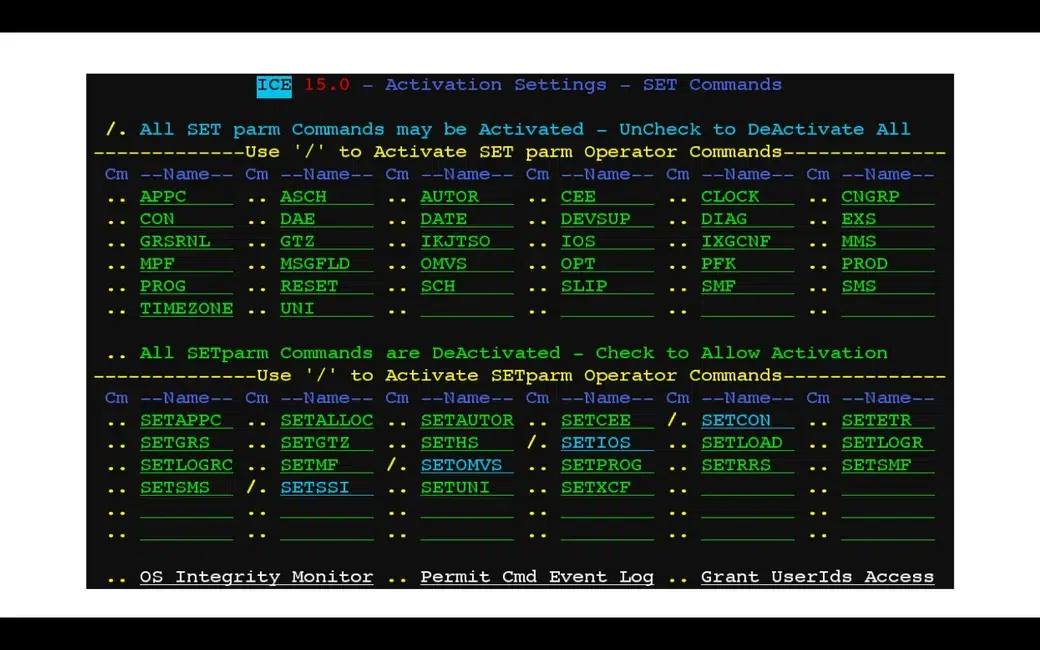Click the PROD command name
Viewport: 1040px width, 650px height.
864,265
